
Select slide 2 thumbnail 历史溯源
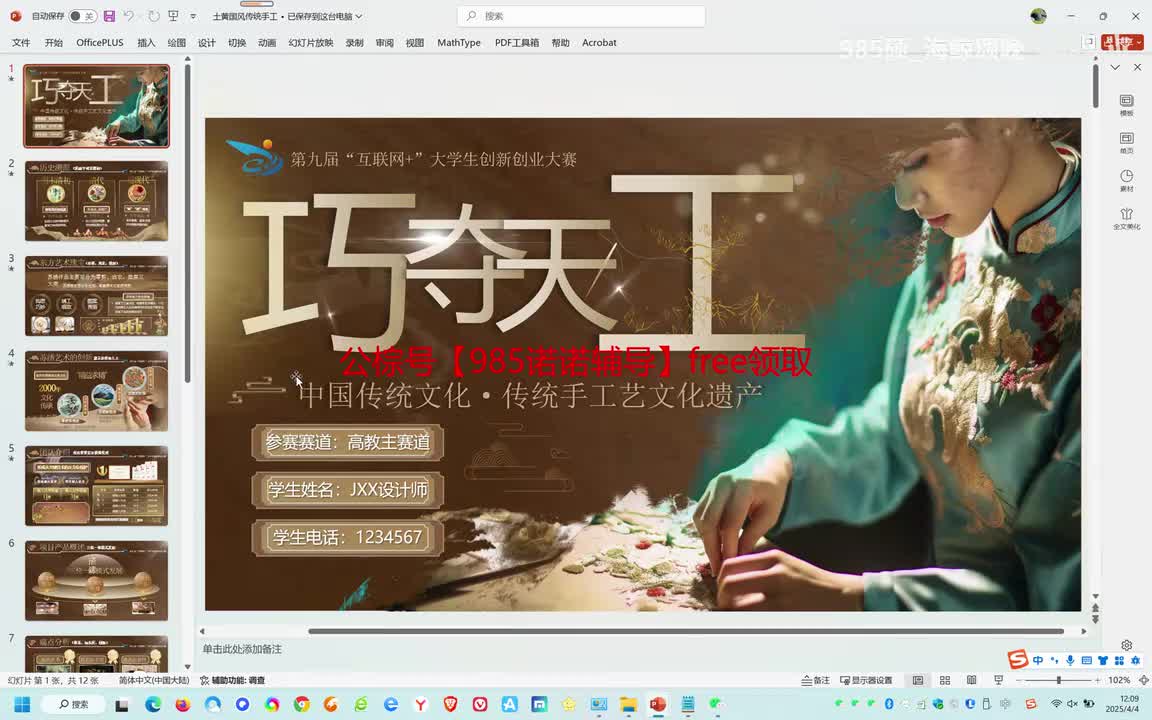coord(96,201)
